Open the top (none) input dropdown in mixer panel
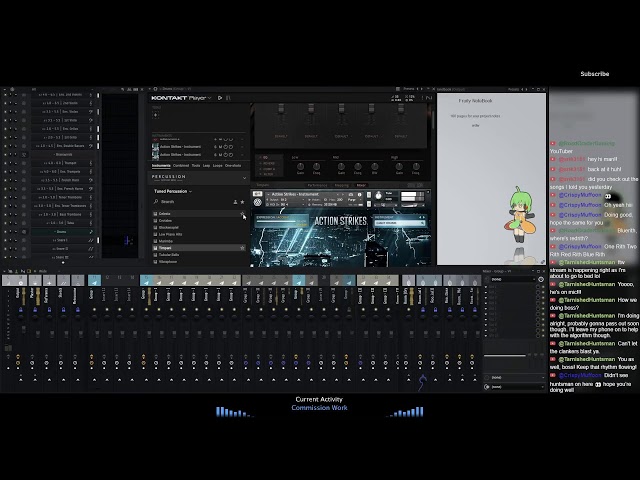 coord(513,280)
